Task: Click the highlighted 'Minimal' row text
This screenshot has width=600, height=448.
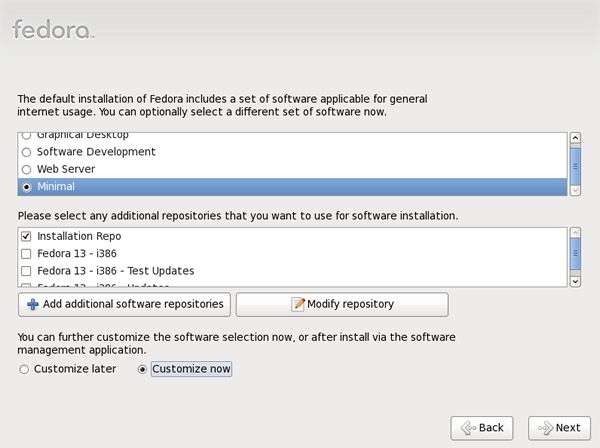Action: (56, 187)
